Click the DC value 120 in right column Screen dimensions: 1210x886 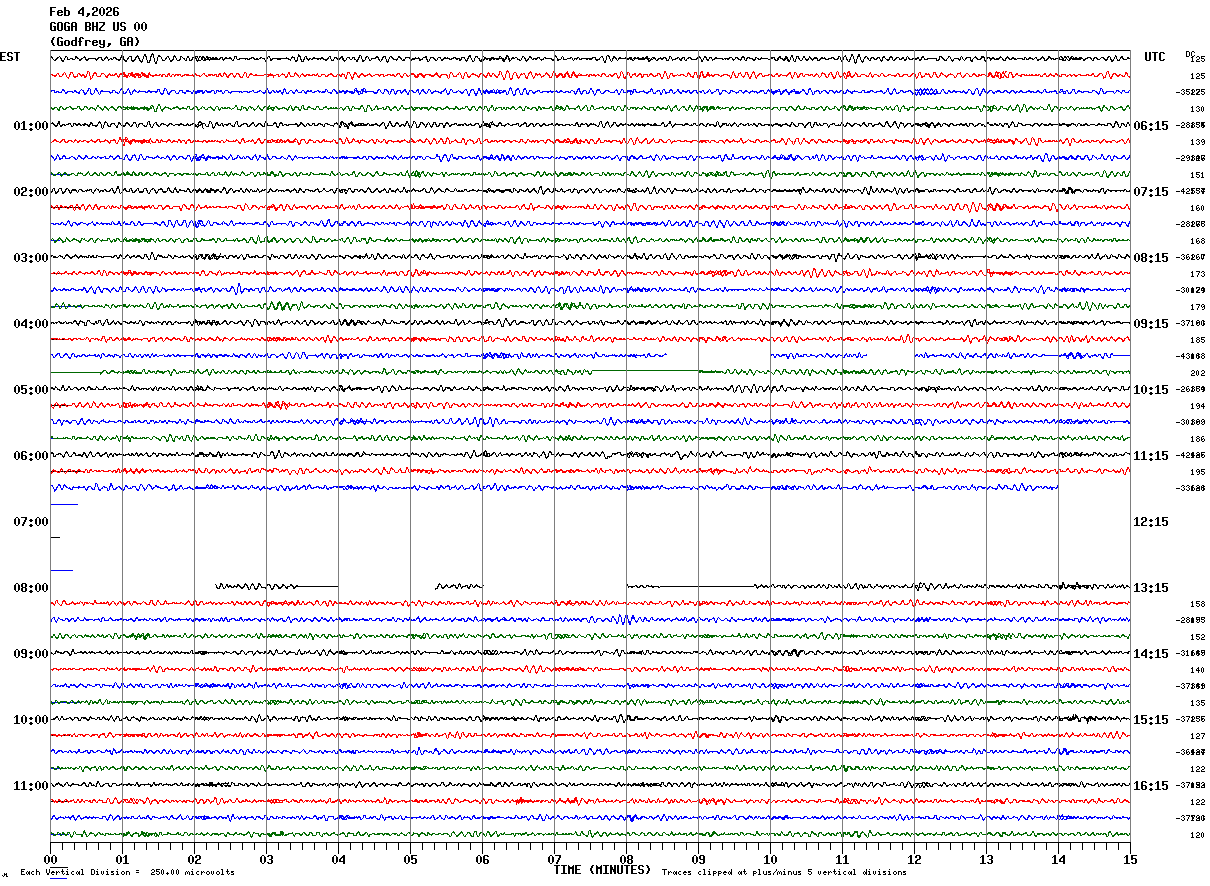click(1197, 835)
